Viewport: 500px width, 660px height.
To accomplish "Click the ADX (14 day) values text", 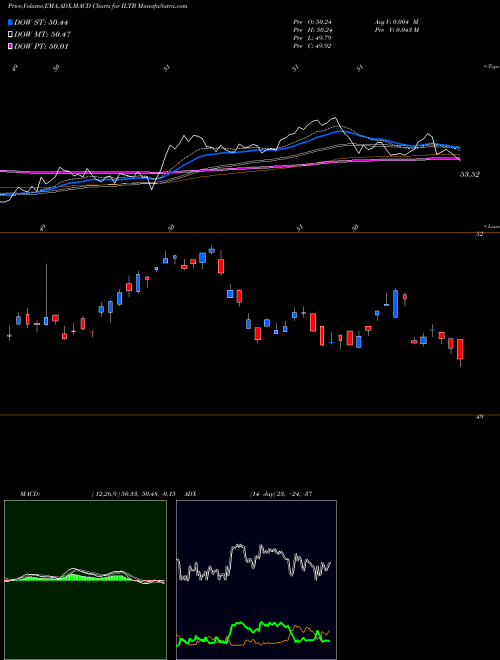I will point(280,494).
